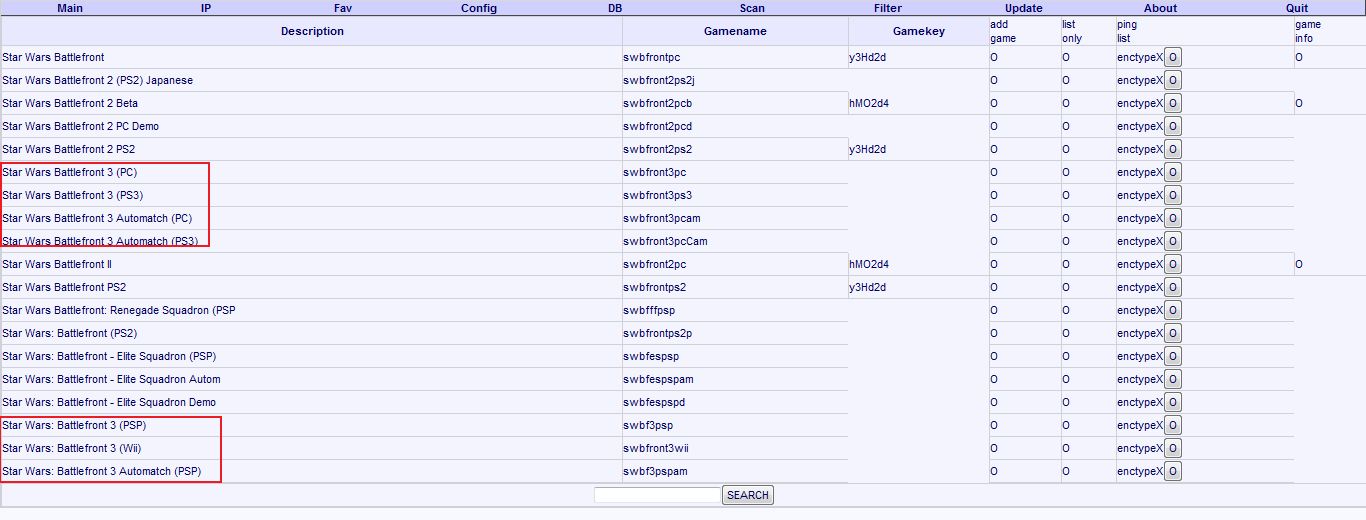Viewport: 1366px width, 520px height.
Task: Open the IP menu item
Action: click(x=206, y=8)
